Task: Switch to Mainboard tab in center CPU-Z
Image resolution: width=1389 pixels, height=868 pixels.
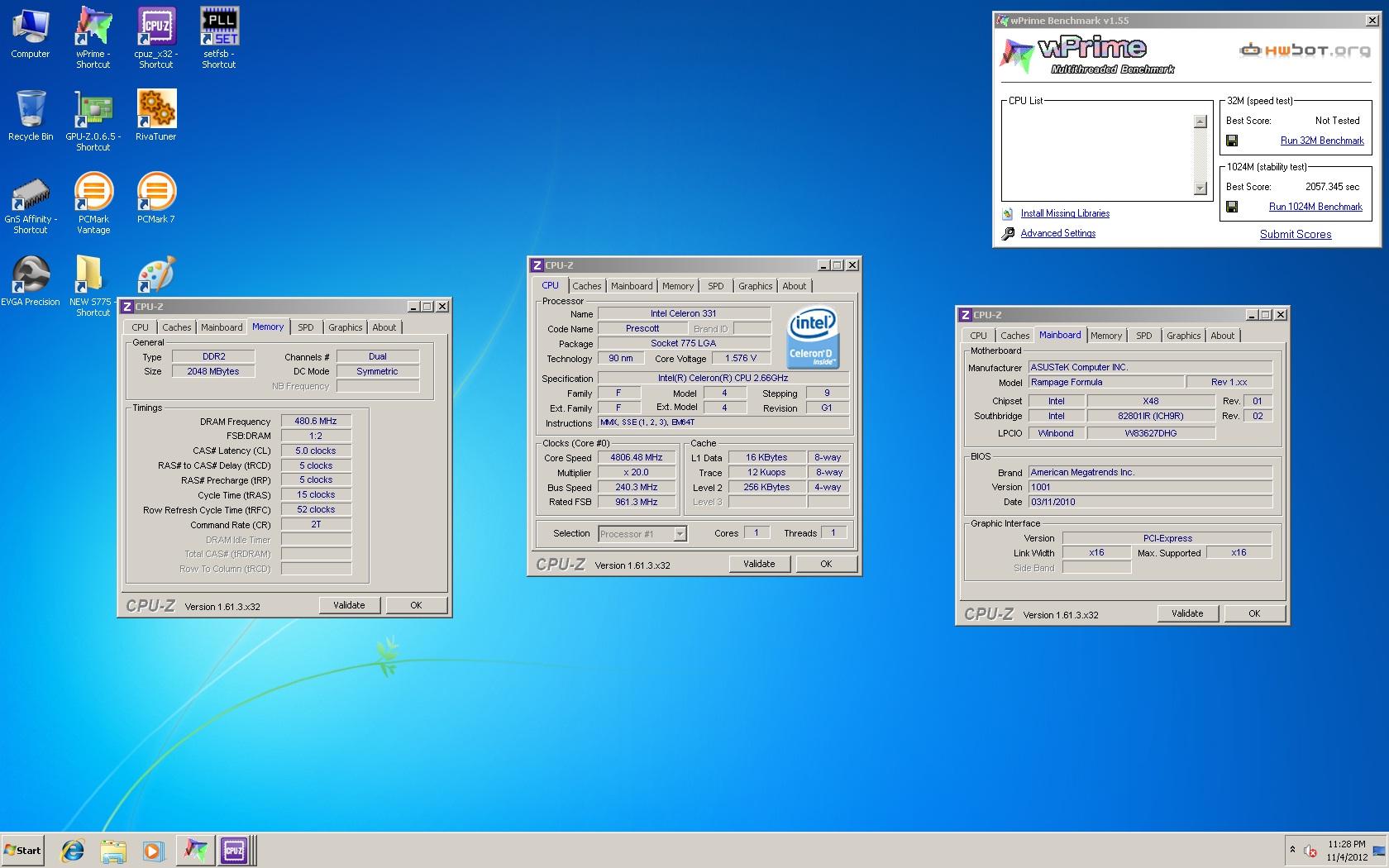Action: pyautogui.click(x=632, y=286)
